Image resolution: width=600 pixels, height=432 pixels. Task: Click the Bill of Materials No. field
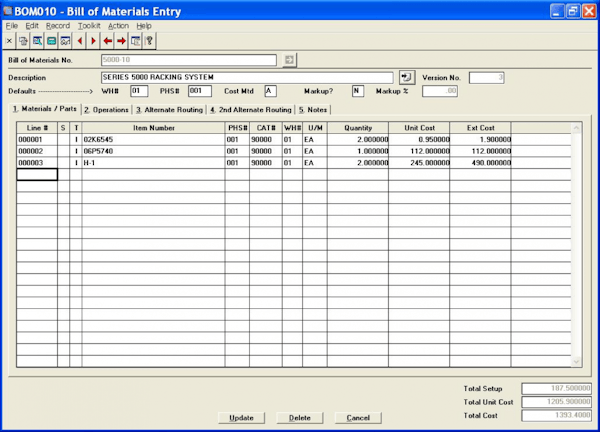(x=189, y=60)
